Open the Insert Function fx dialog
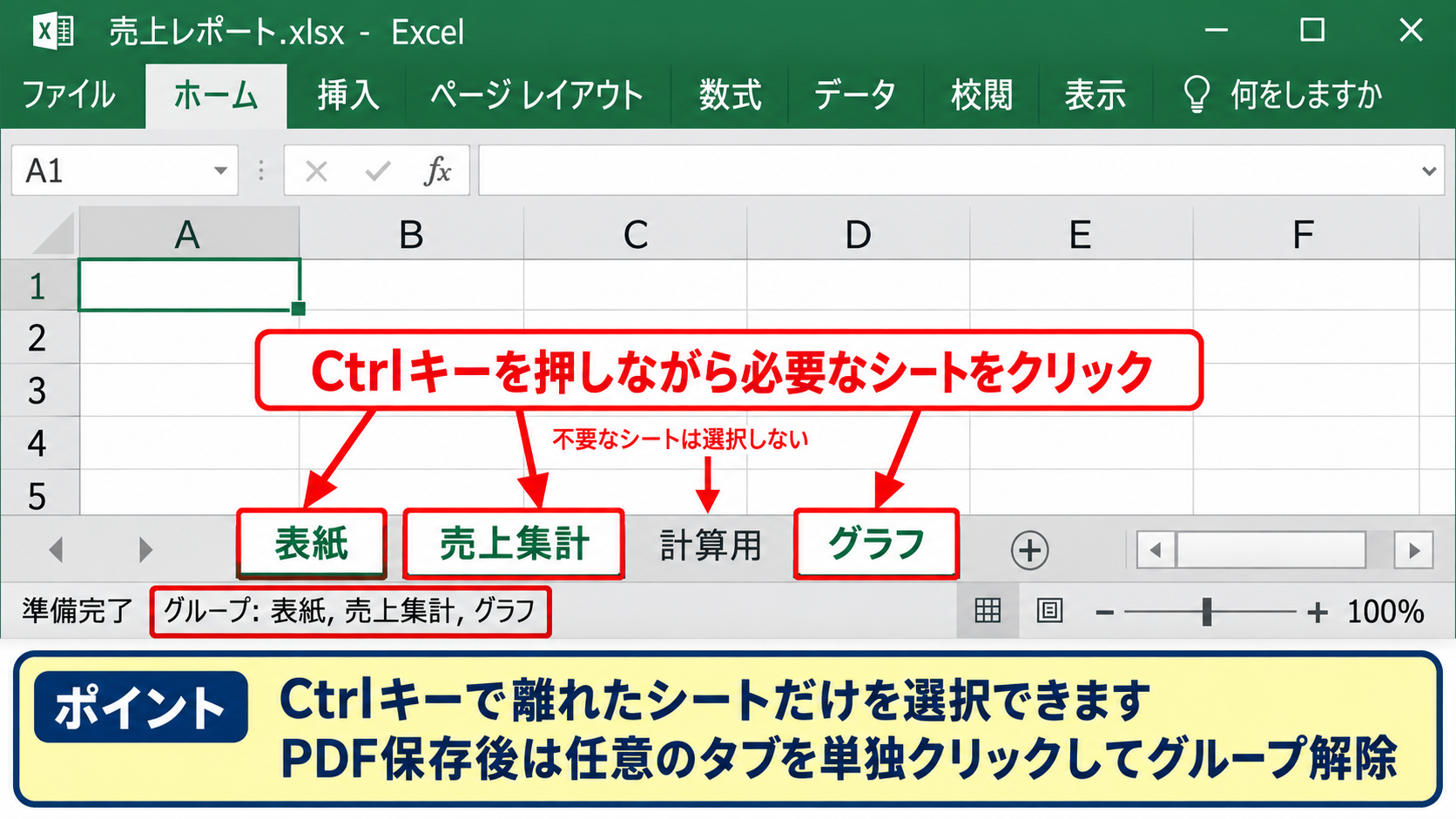This screenshot has width=1456, height=819. click(437, 171)
